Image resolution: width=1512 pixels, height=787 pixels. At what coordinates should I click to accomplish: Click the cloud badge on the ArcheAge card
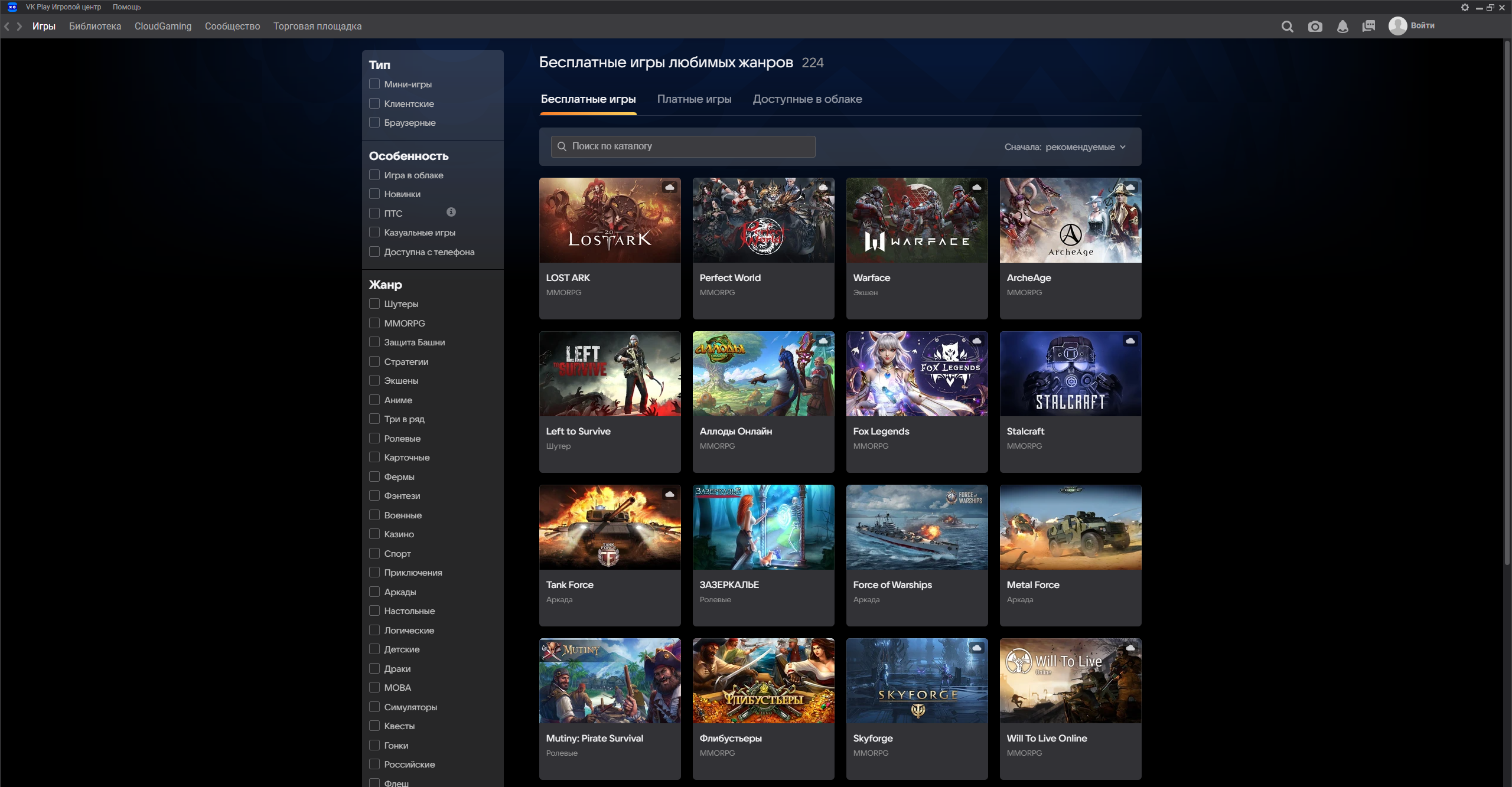pyautogui.click(x=1130, y=187)
